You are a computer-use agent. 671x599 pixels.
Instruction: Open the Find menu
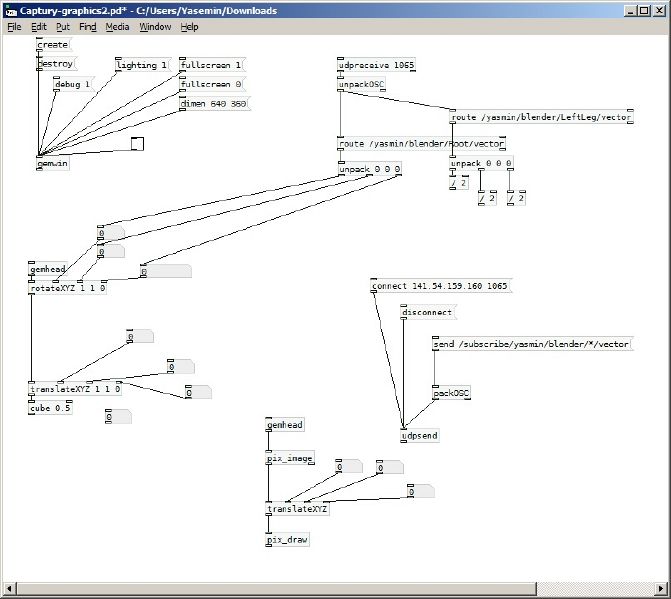coord(88,27)
